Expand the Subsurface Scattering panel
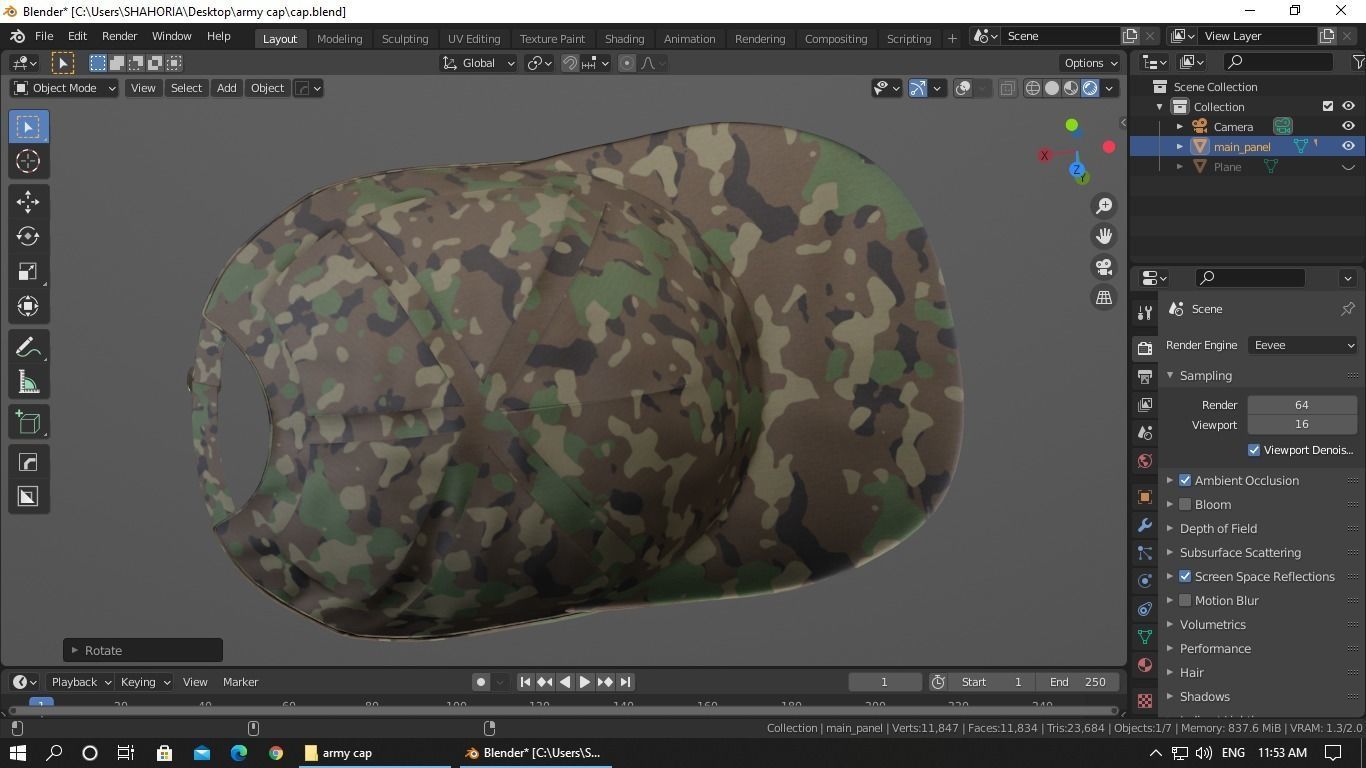The image size is (1366, 768). [x=1240, y=553]
